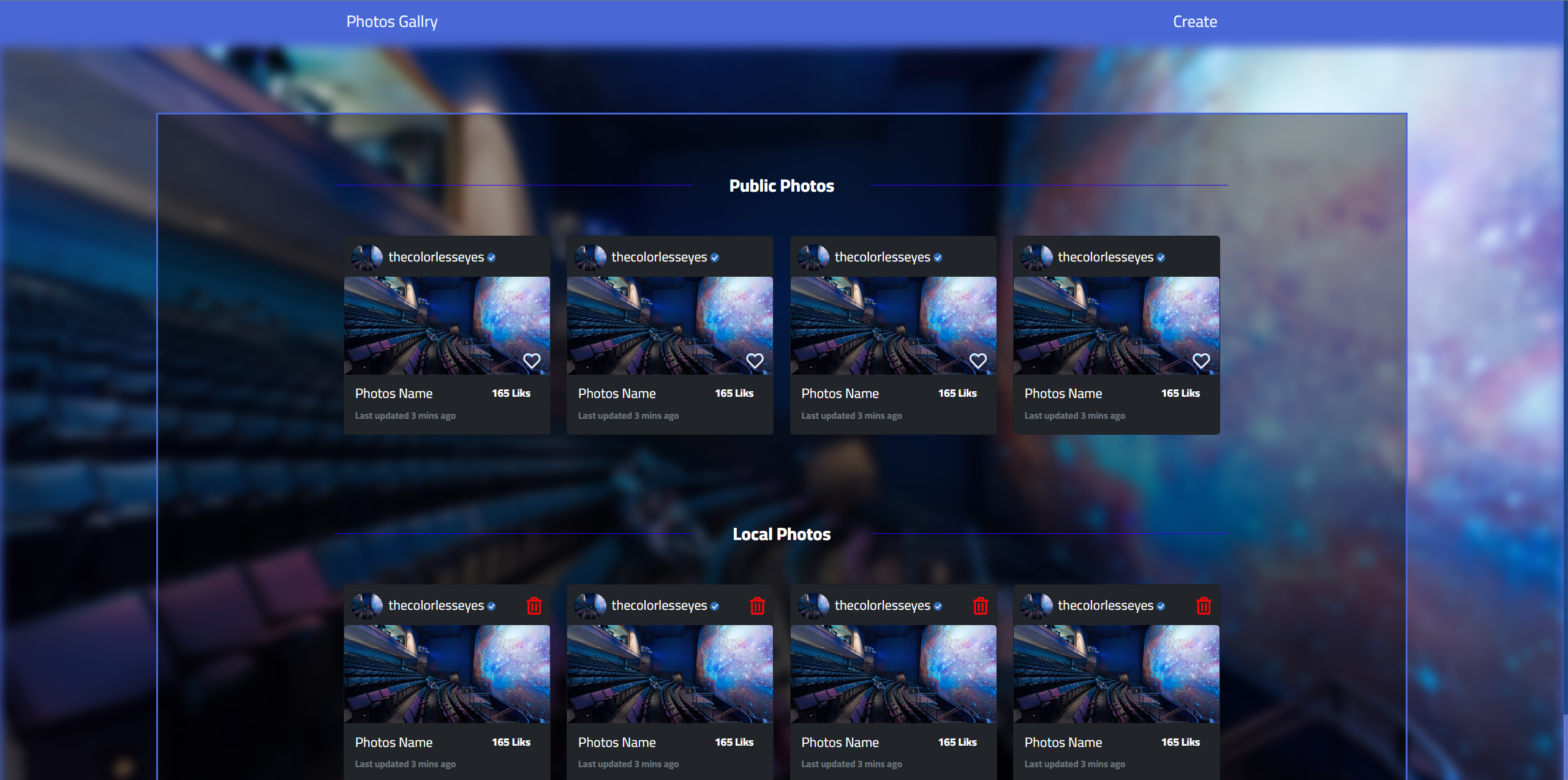Like the second Public Photos card via heart
Viewport: 1568px width, 780px height.
755,361
